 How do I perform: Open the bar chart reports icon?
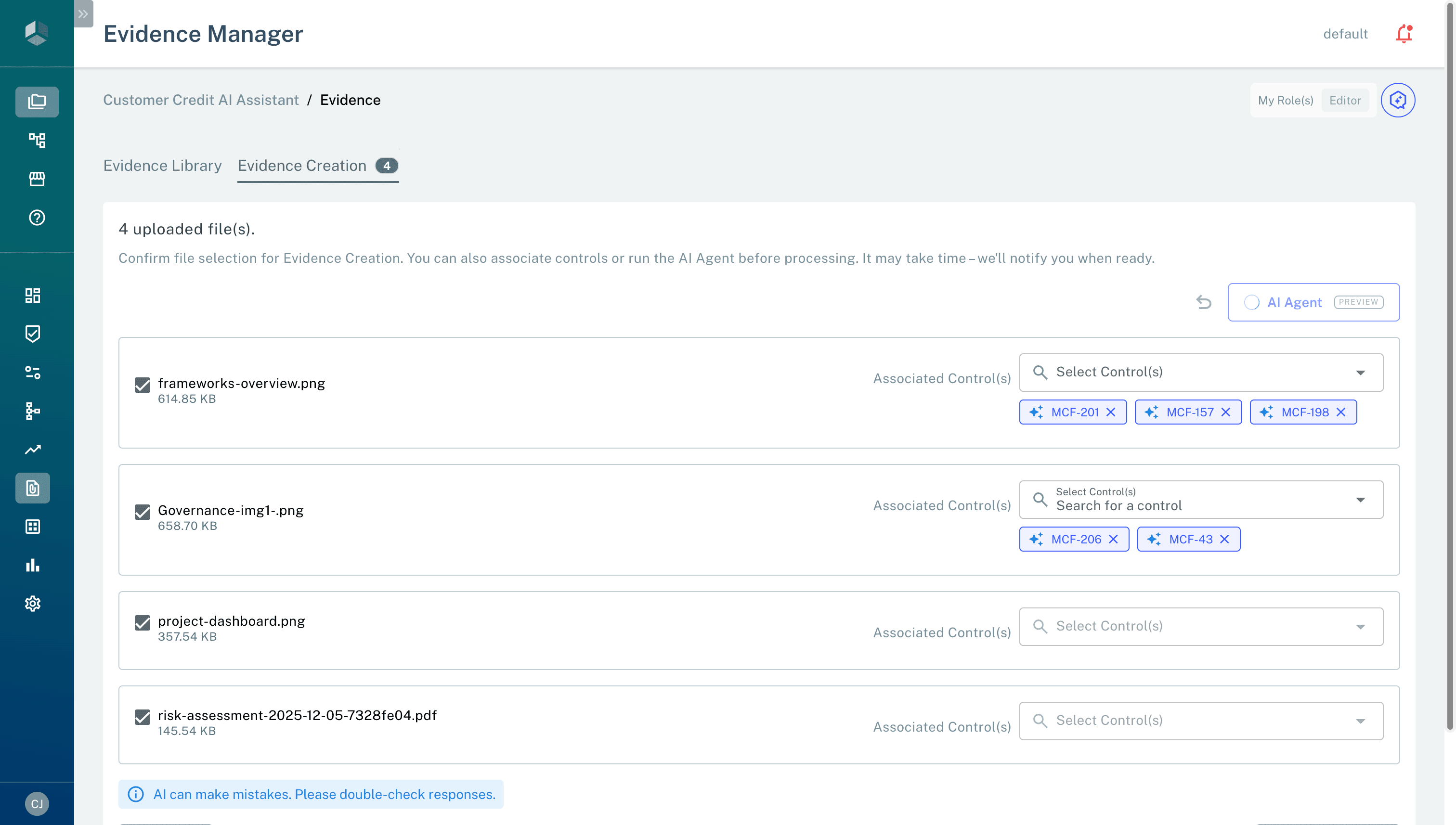32,565
